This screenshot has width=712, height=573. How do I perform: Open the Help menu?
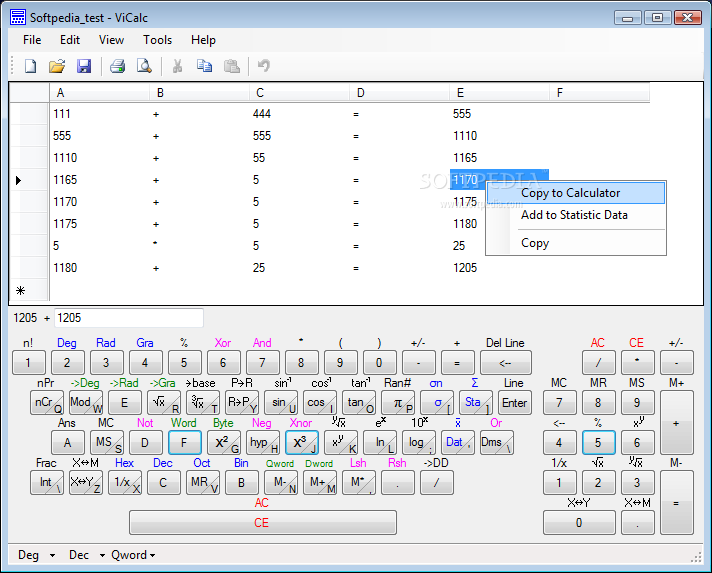(203, 40)
